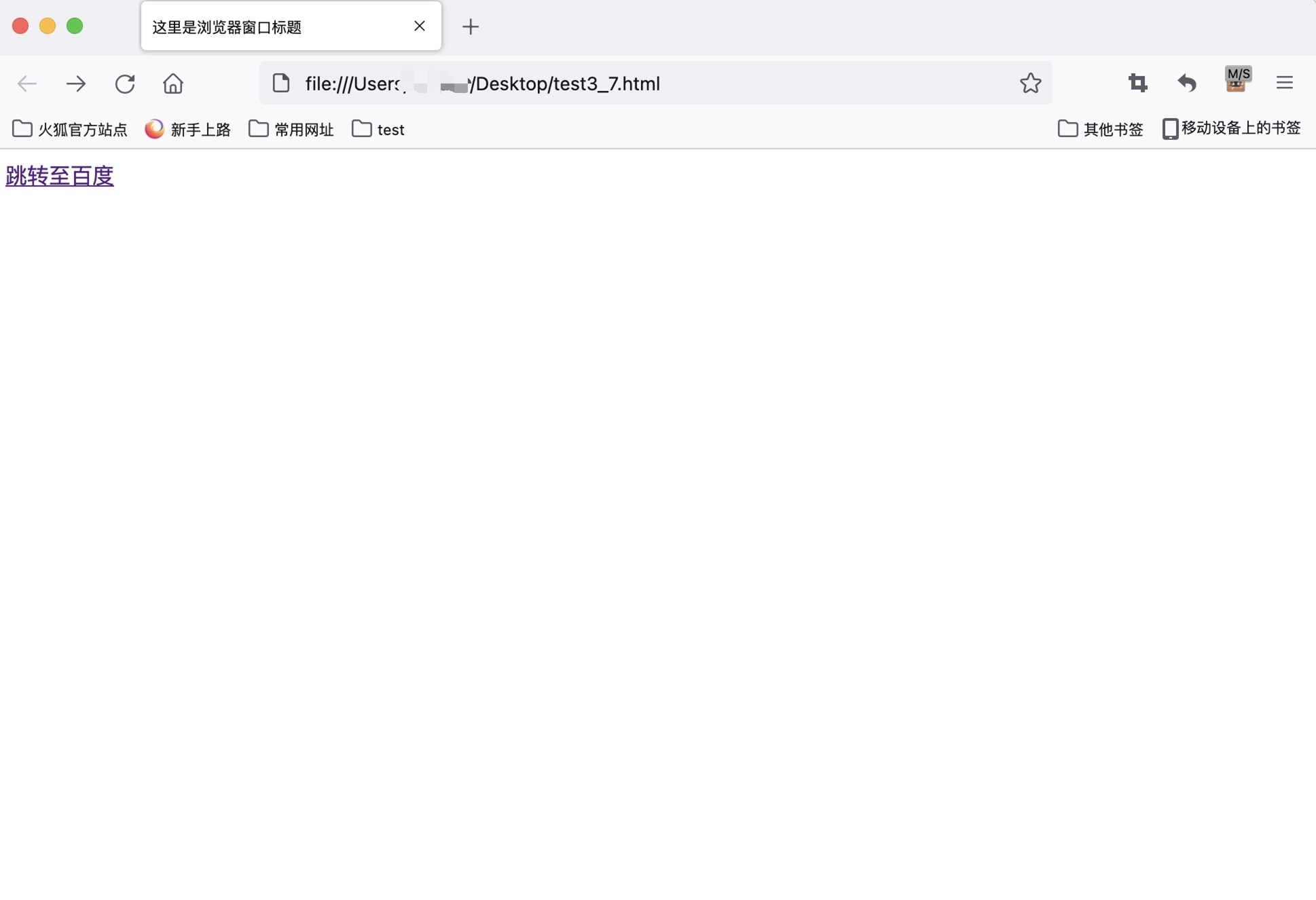Open the M/S extension icon

(x=1237, y=80)
